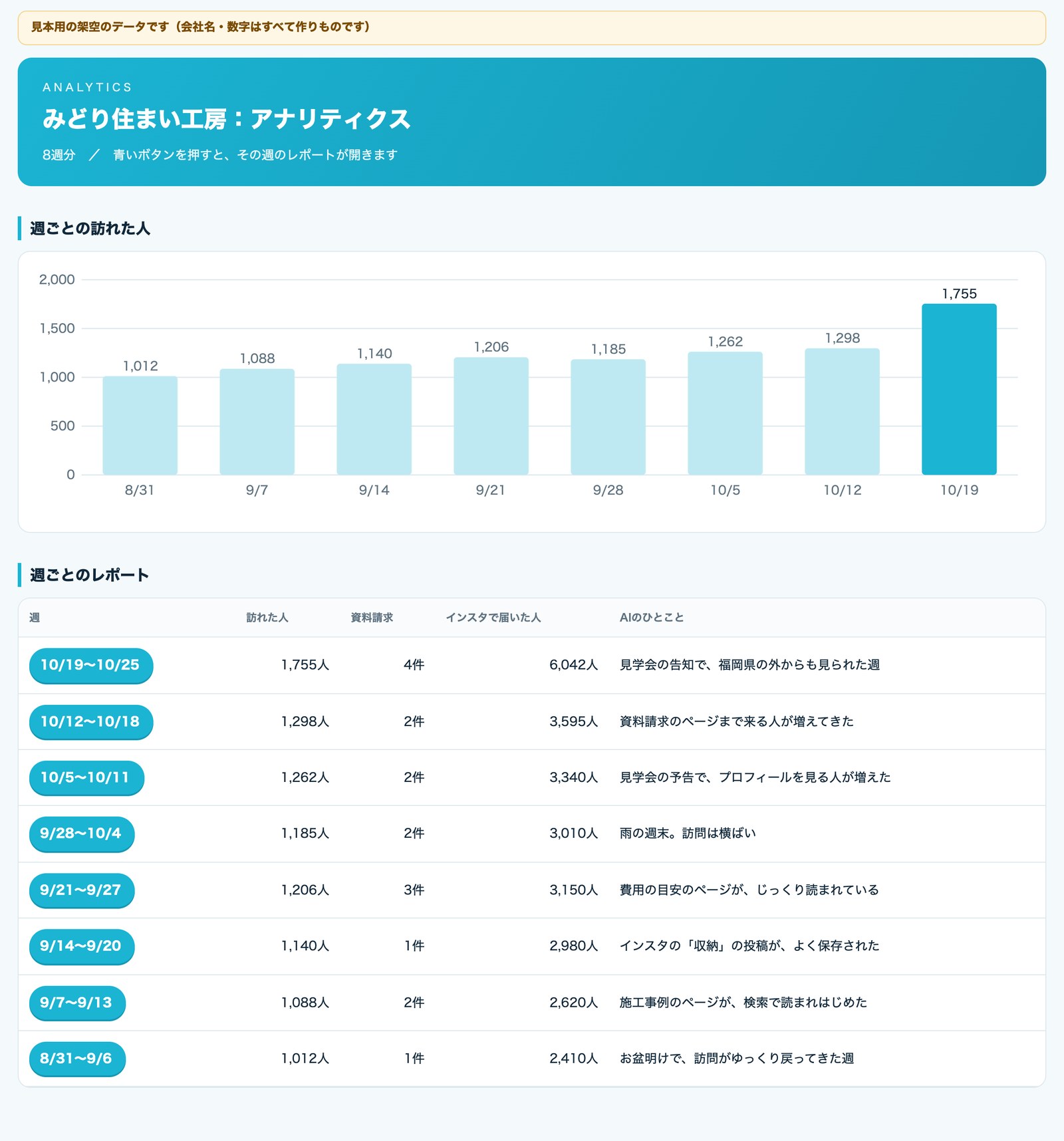The height and width of the screenshot is (1141, 1064).
Task: Click the 資料請求 column header
Action: (x=372, y=618)
